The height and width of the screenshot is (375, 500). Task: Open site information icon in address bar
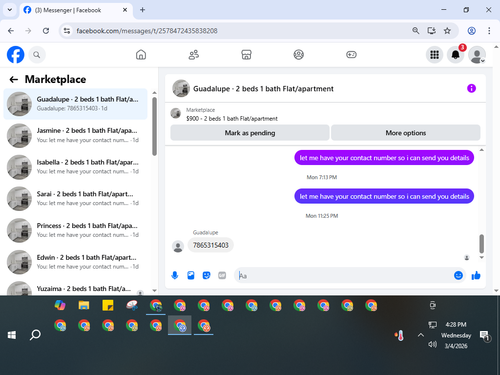tap(67, 31)
